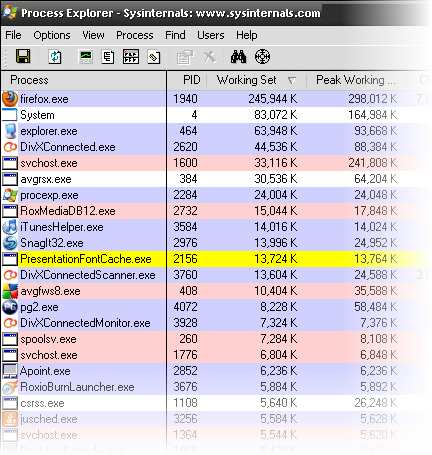Click the Kill Process X icon
The width and height of the screenshot is (432, 455).
pyautogui.click(x=210, y=57)
